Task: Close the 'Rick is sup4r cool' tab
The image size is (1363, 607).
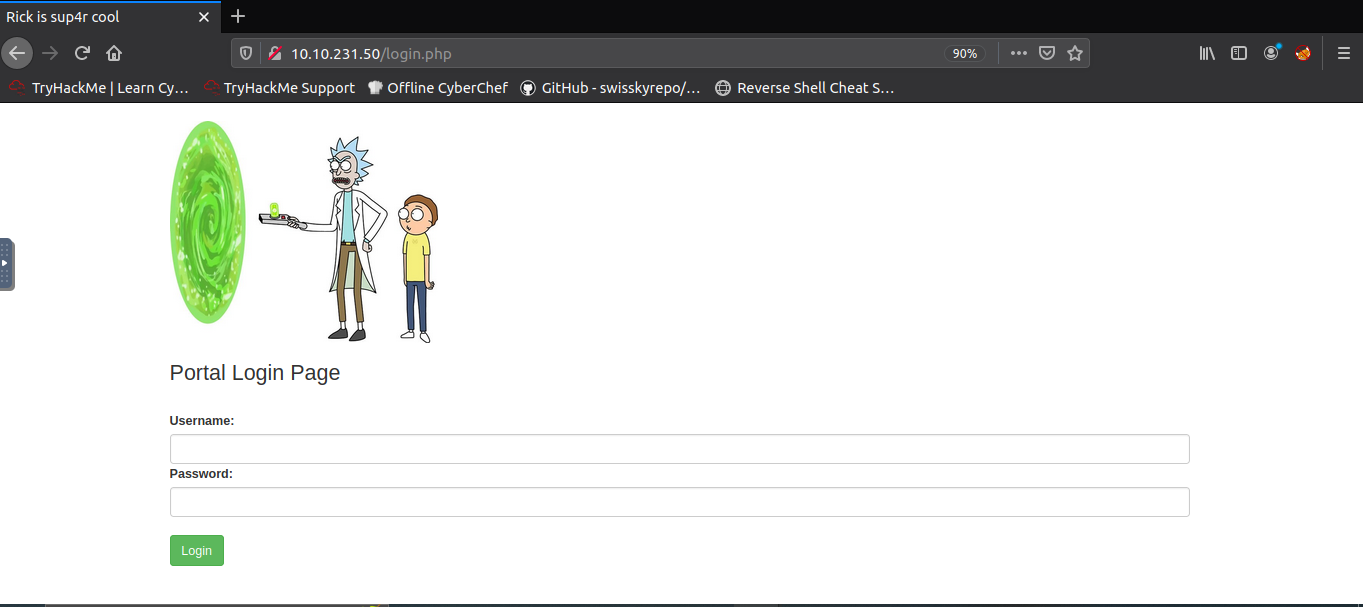Action: pos(204,17)
